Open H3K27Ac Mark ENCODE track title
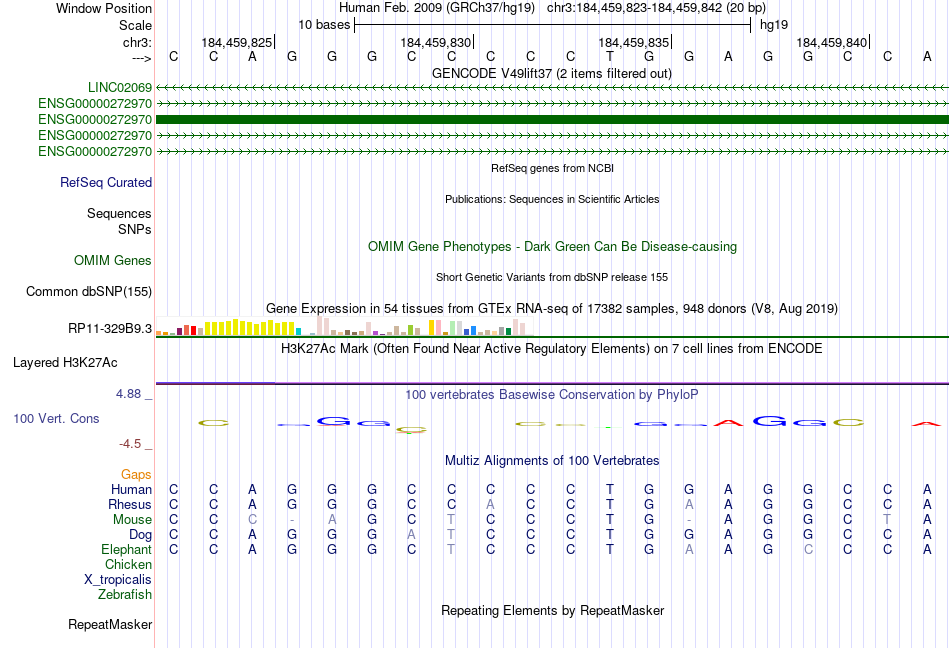 tap(552, 349)
